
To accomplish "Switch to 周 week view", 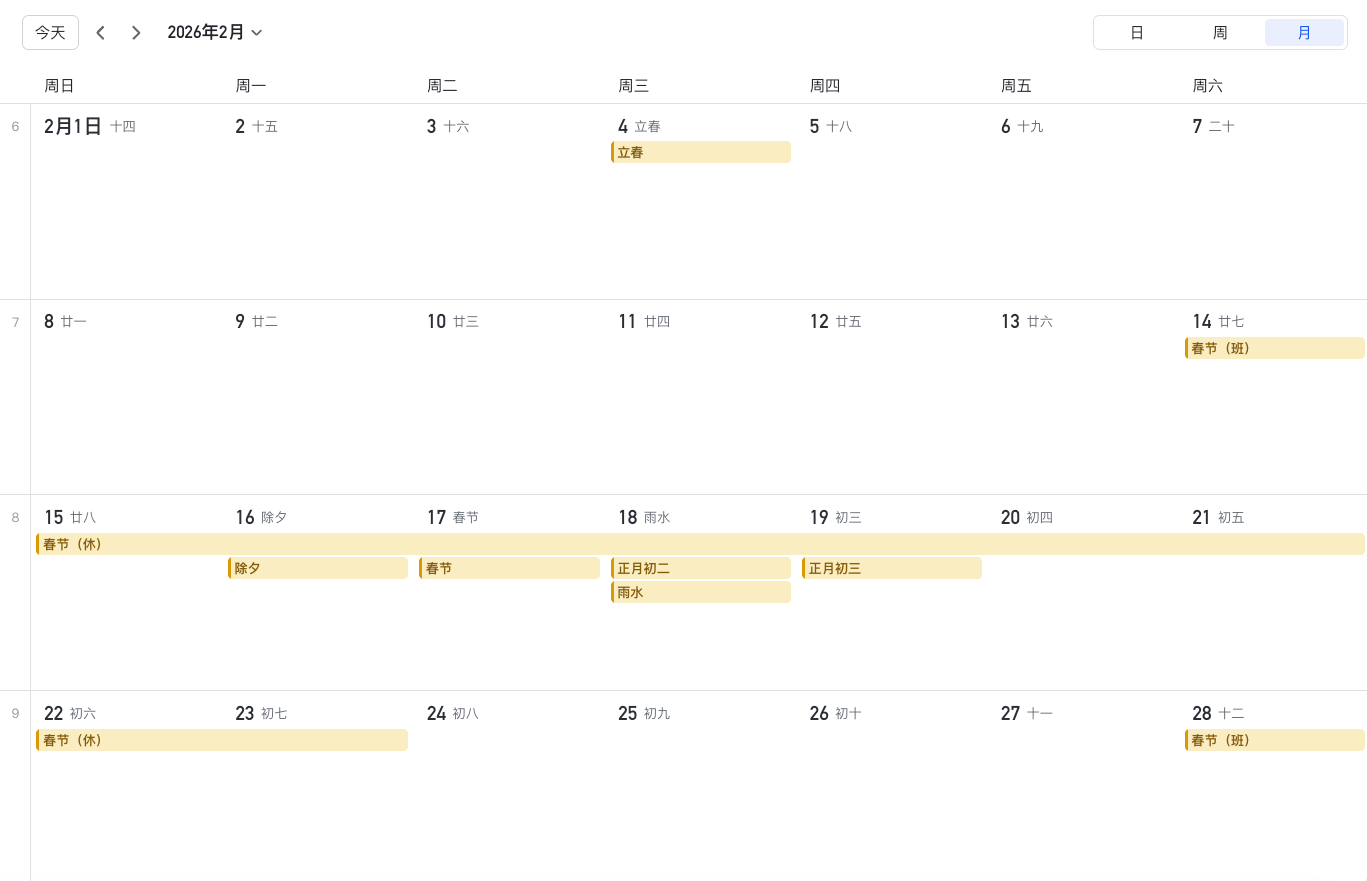I will [x=1220, y=32].
